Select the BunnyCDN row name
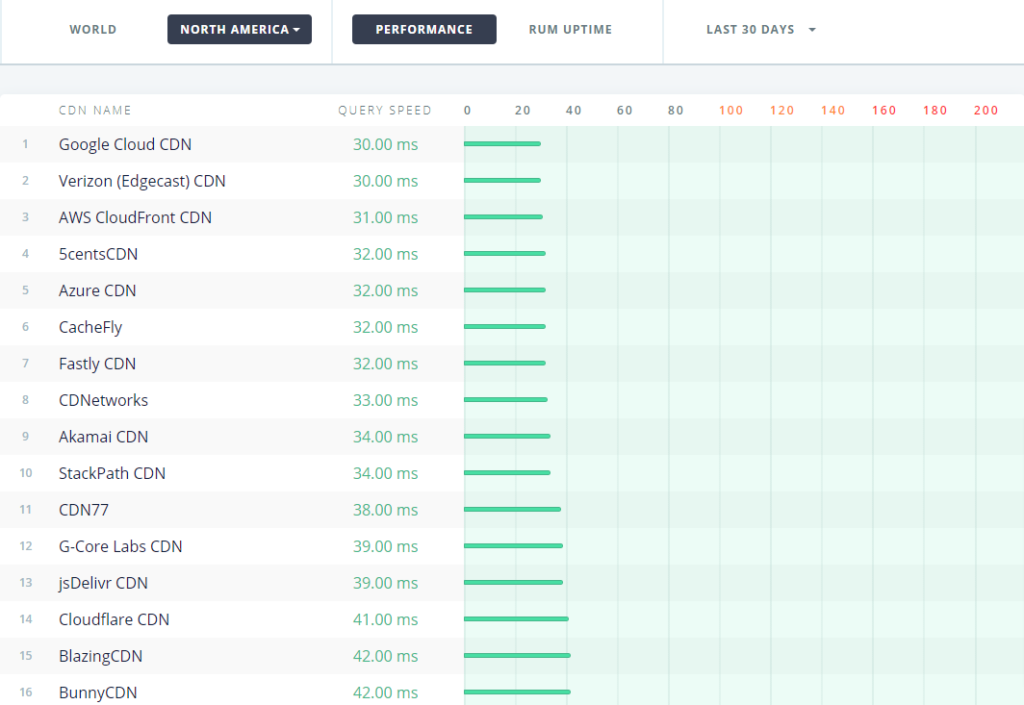Screen dimensions: 1024x705 click(98, 693)
